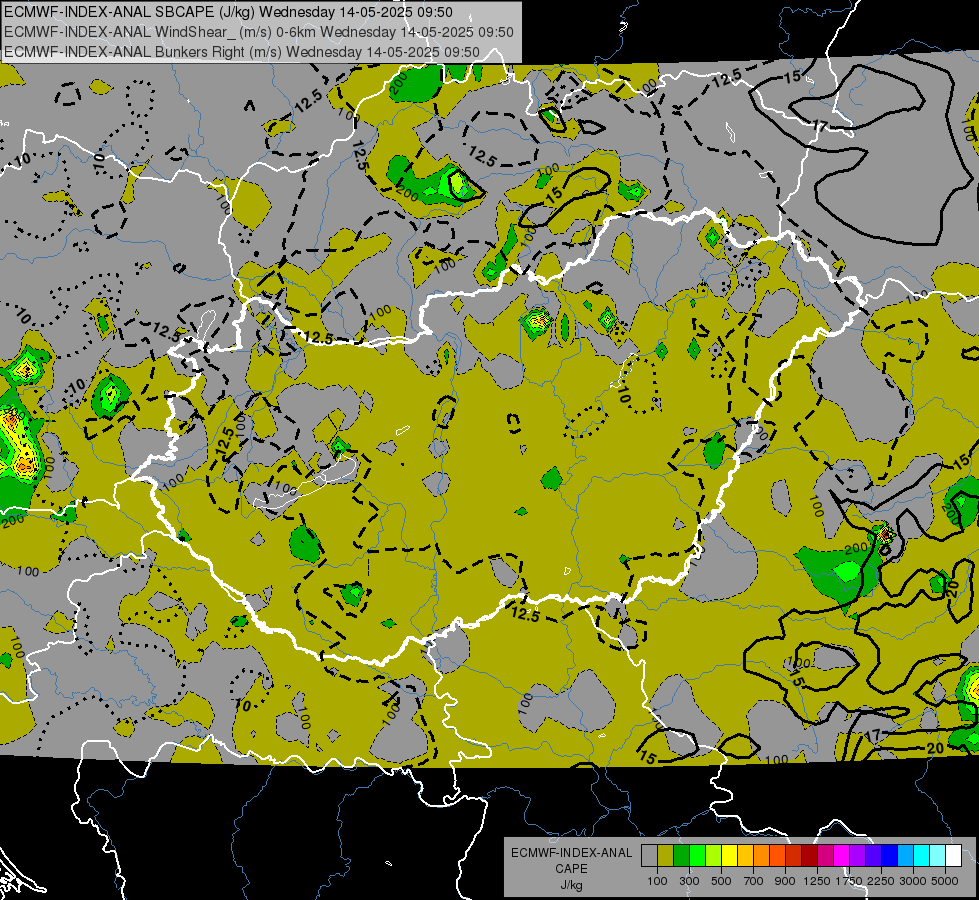Click the 1250 legend tick label
Screen dimensions: 979x900
click(817, 881)
